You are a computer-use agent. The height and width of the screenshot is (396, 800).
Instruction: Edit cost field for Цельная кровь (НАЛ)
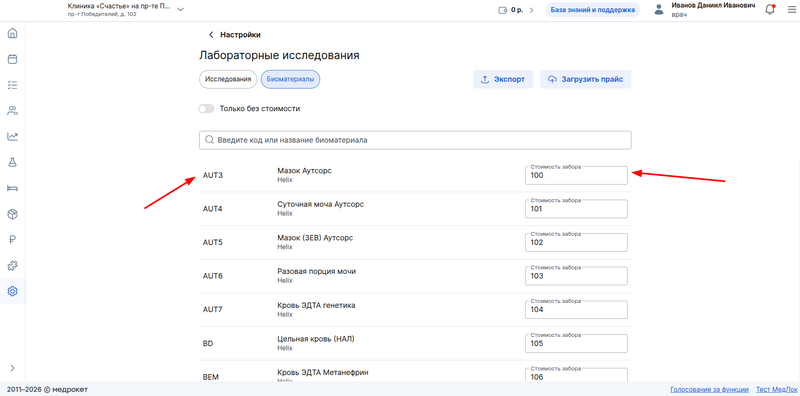[576, 343]
